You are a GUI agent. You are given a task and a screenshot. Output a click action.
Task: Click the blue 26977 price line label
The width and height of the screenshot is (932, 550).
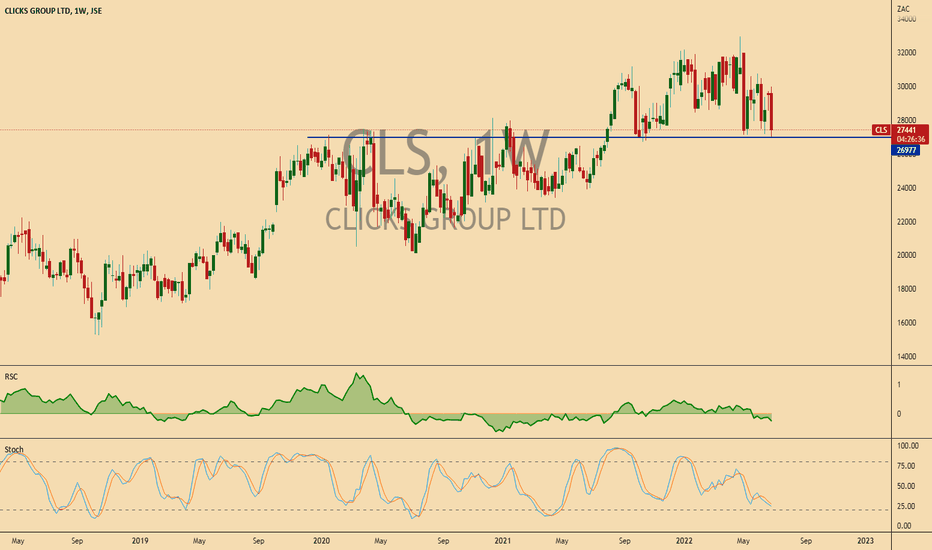906,150
